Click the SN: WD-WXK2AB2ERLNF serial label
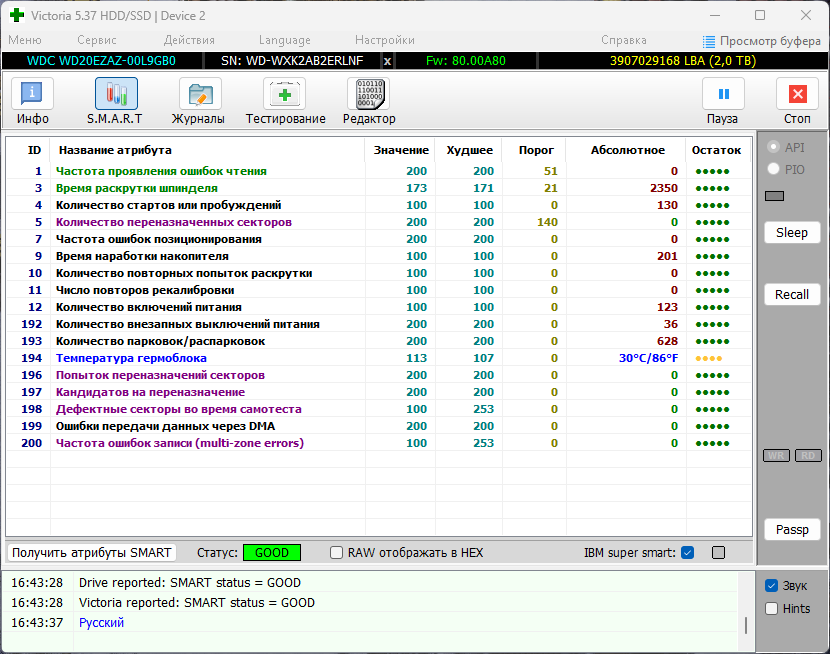Screen dimensions: 830x654 click(x=292, y=61)
